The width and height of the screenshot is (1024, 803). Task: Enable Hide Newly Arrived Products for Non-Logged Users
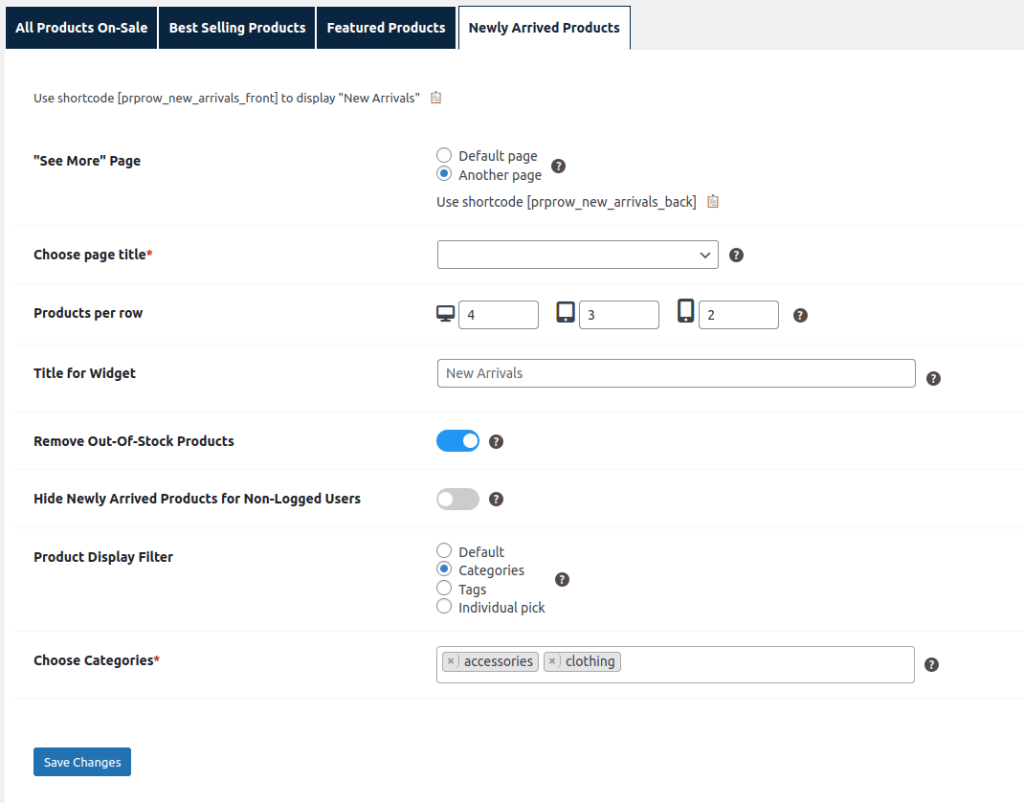click(x=458, y=499)
